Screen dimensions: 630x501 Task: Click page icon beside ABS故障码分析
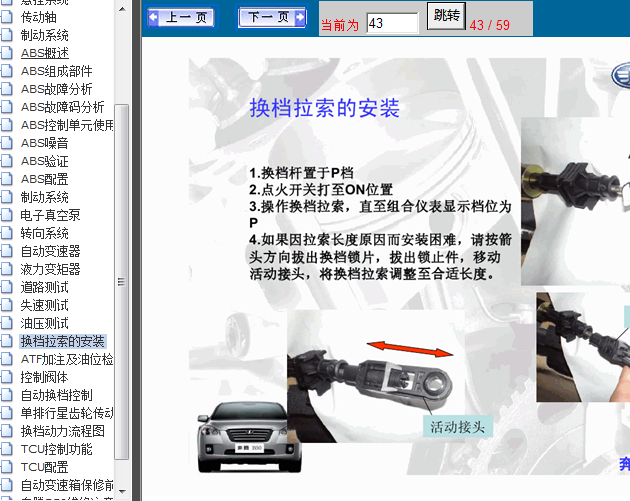(x=6, y=107)
